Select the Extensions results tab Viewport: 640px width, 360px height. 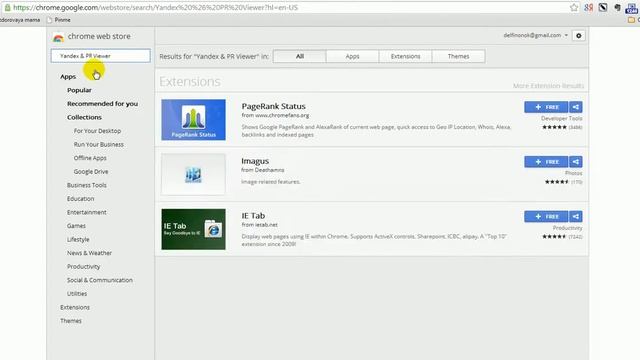pyautogui.click(x=405, y=56)
